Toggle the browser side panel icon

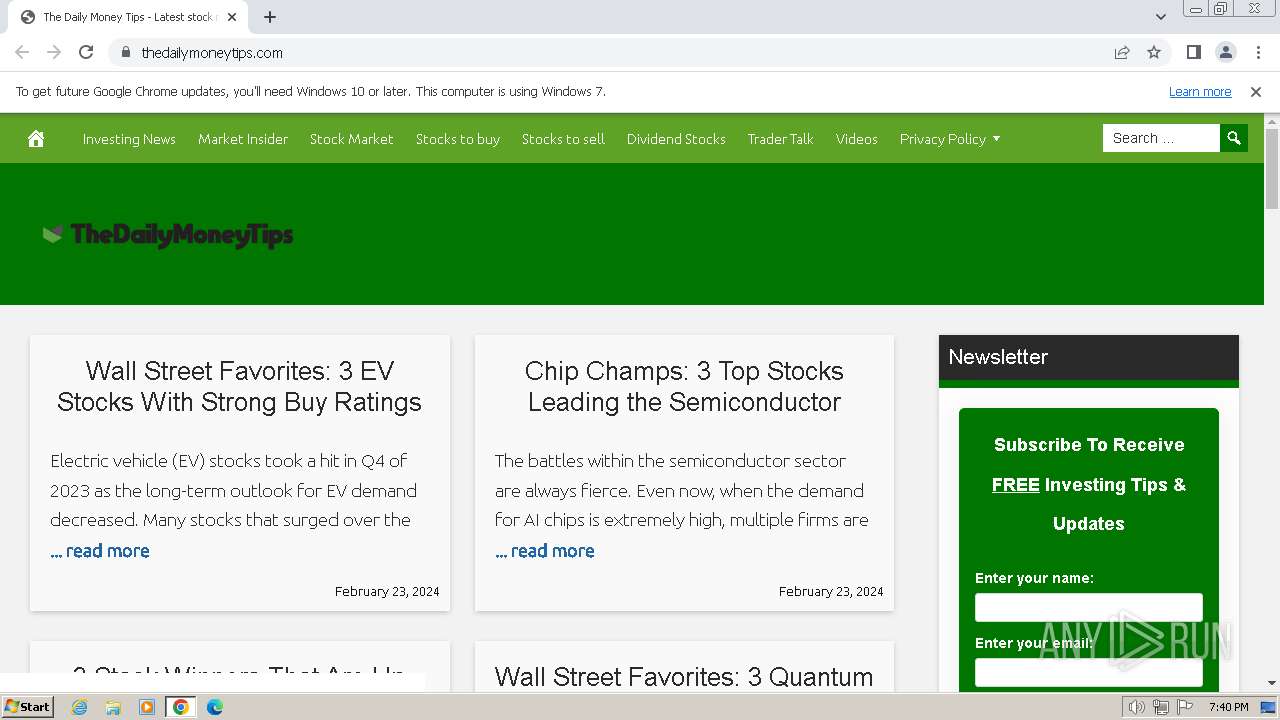coord(1193,52)
